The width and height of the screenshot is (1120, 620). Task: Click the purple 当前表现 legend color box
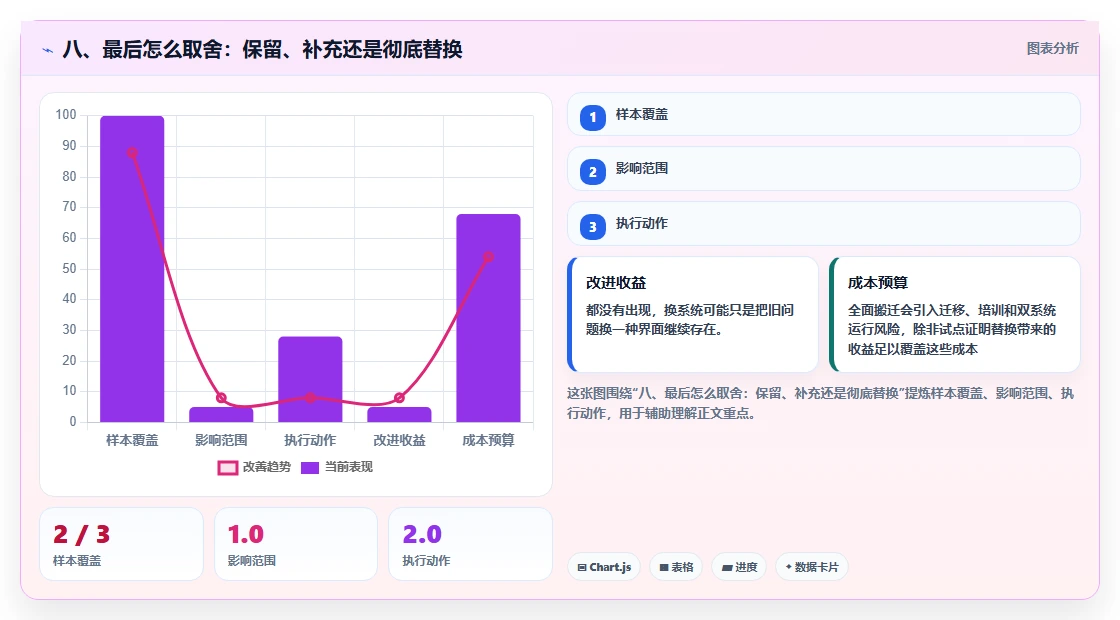[309, 468]
